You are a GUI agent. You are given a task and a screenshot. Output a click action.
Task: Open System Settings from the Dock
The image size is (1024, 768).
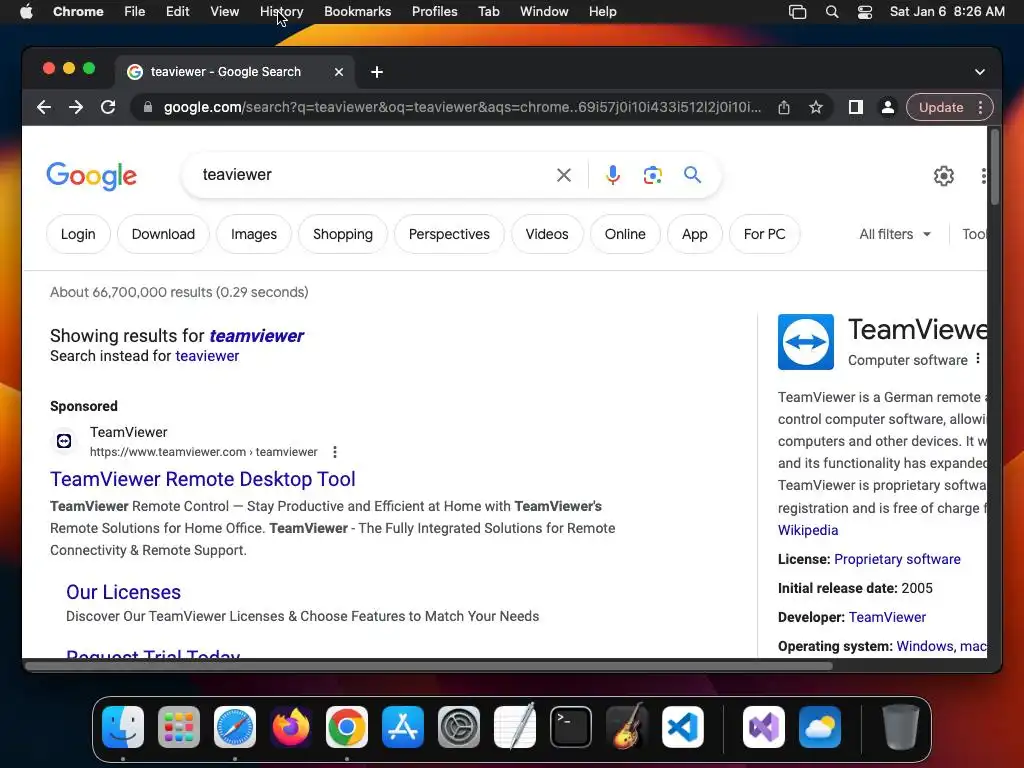[x=458, y=727]
